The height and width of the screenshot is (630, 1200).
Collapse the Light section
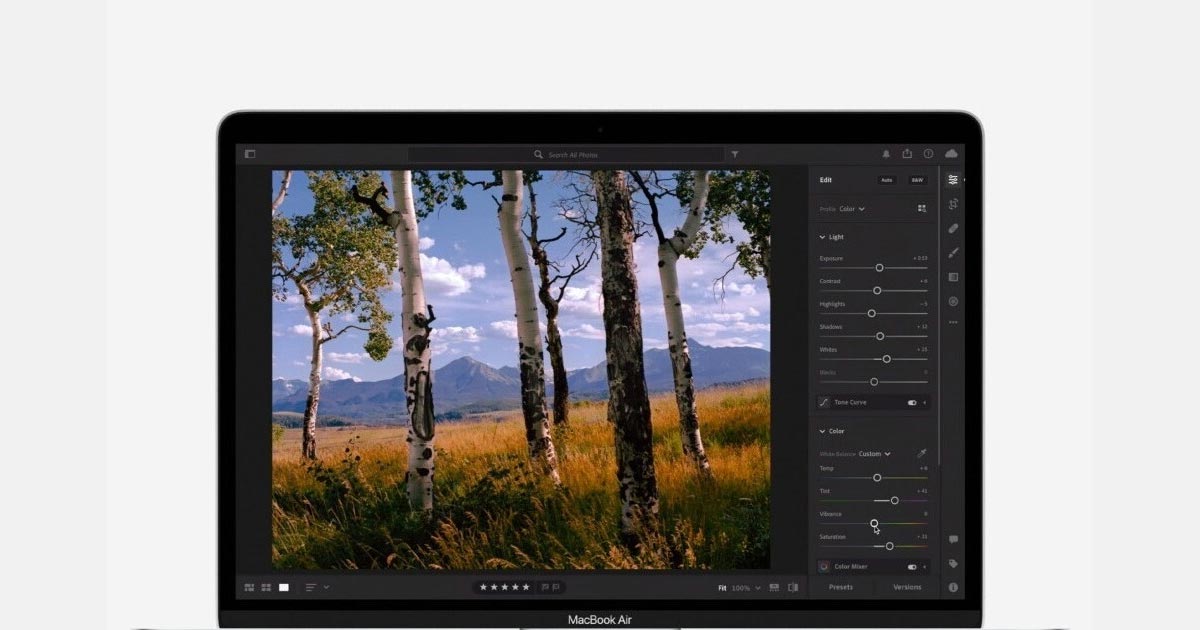tap(823, 237)
